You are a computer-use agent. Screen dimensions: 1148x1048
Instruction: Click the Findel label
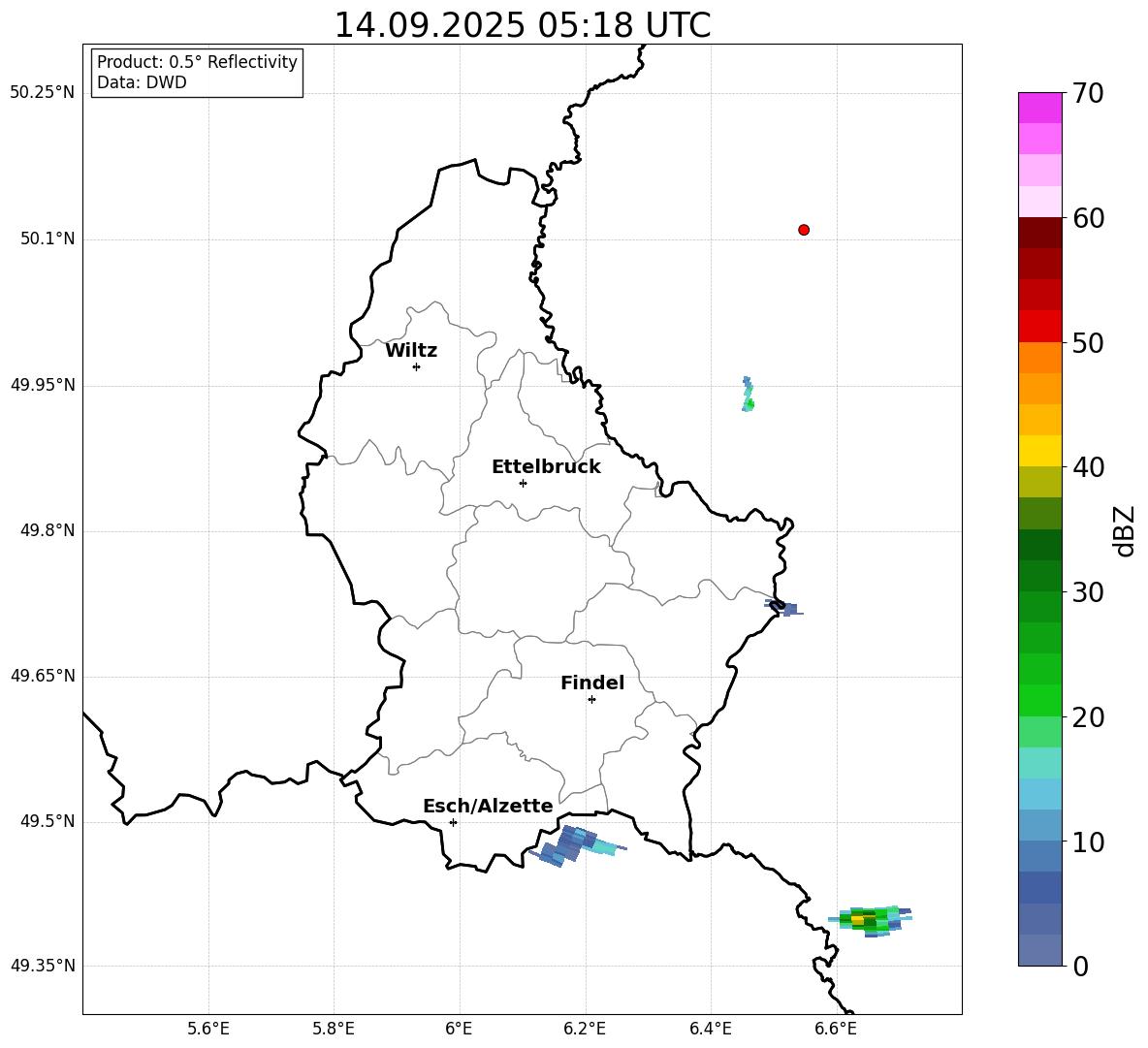[x=592, y=683]
